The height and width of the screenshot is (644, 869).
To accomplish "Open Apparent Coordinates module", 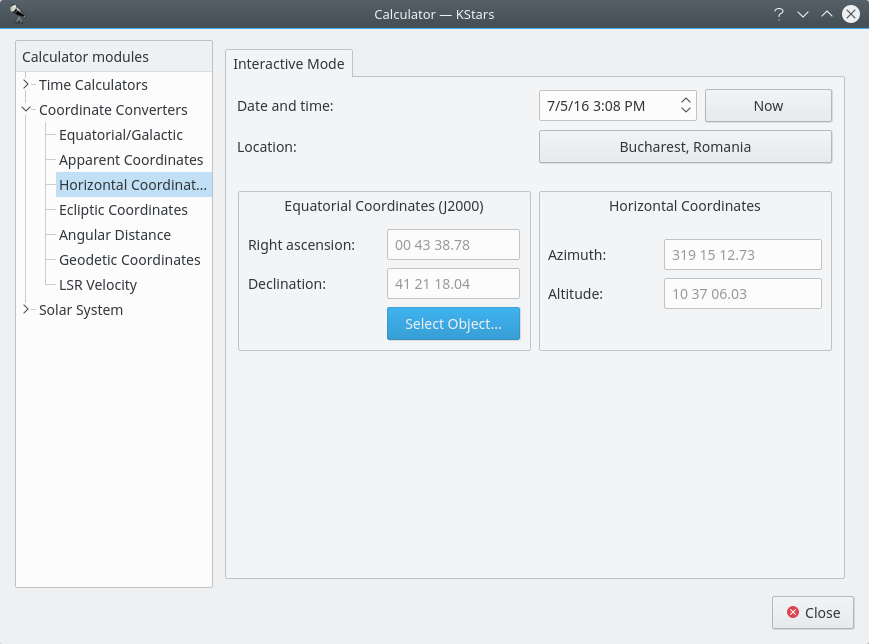I will pyautogui.click(x=130, y=160).
